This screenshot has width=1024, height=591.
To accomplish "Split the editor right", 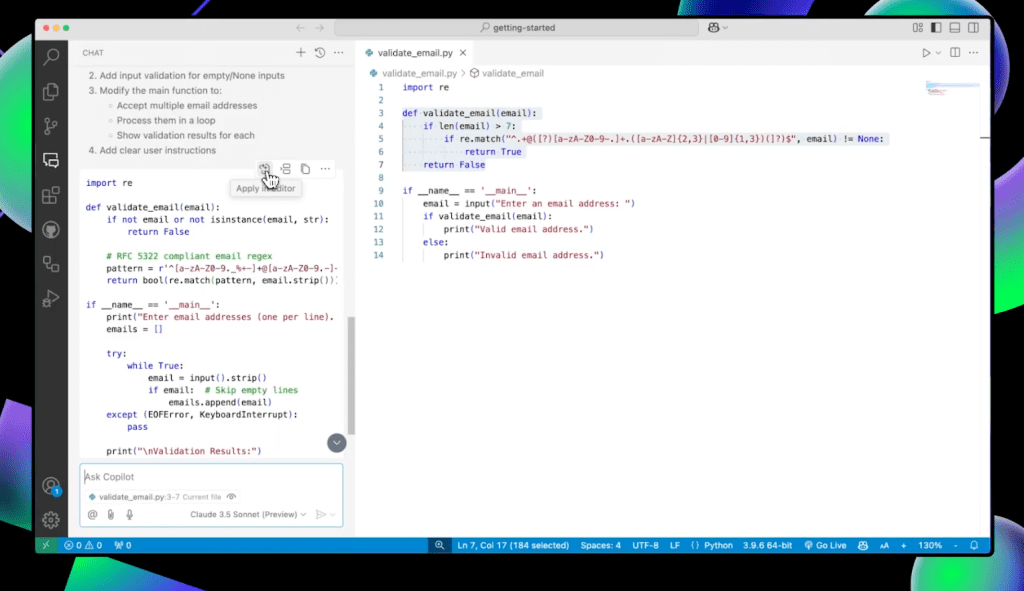I will click(x=955, y=52).
